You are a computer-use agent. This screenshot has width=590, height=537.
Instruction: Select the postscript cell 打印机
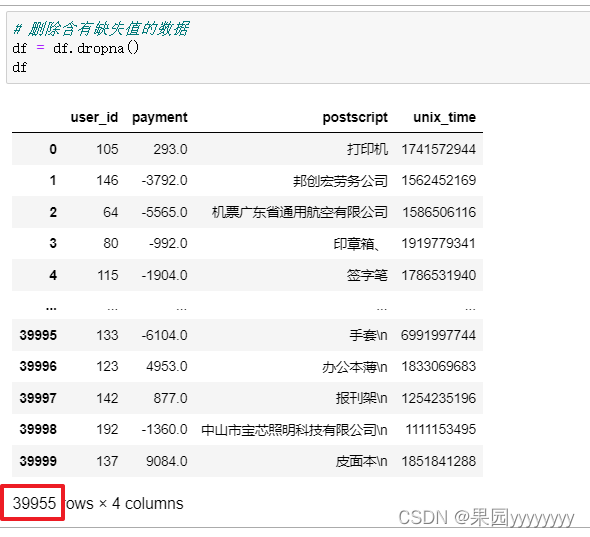(x=367, y=149)
